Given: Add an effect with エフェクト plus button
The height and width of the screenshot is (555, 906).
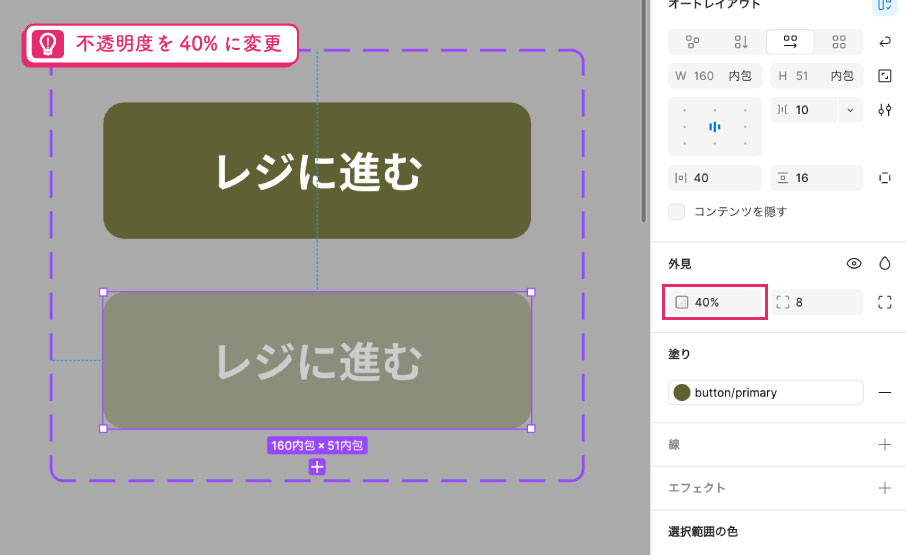Looking at the screenshot, I should (885, 488).
